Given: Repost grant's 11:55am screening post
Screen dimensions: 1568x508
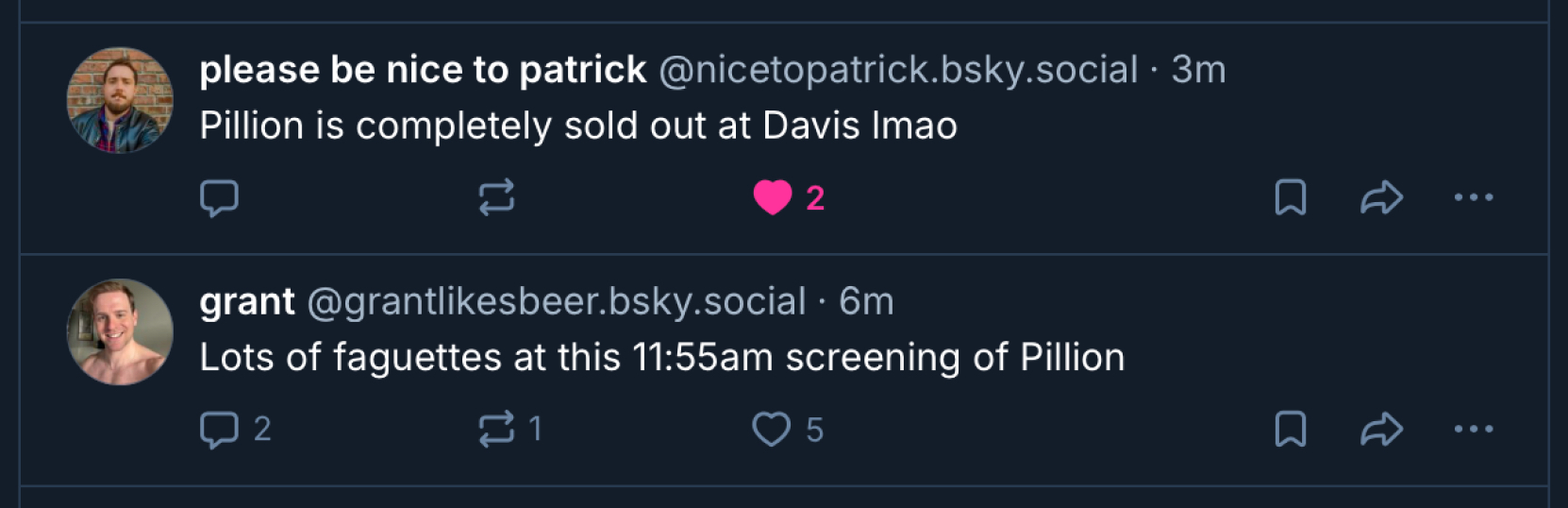Looking at the screenshot, I should (x=496, y=429).
